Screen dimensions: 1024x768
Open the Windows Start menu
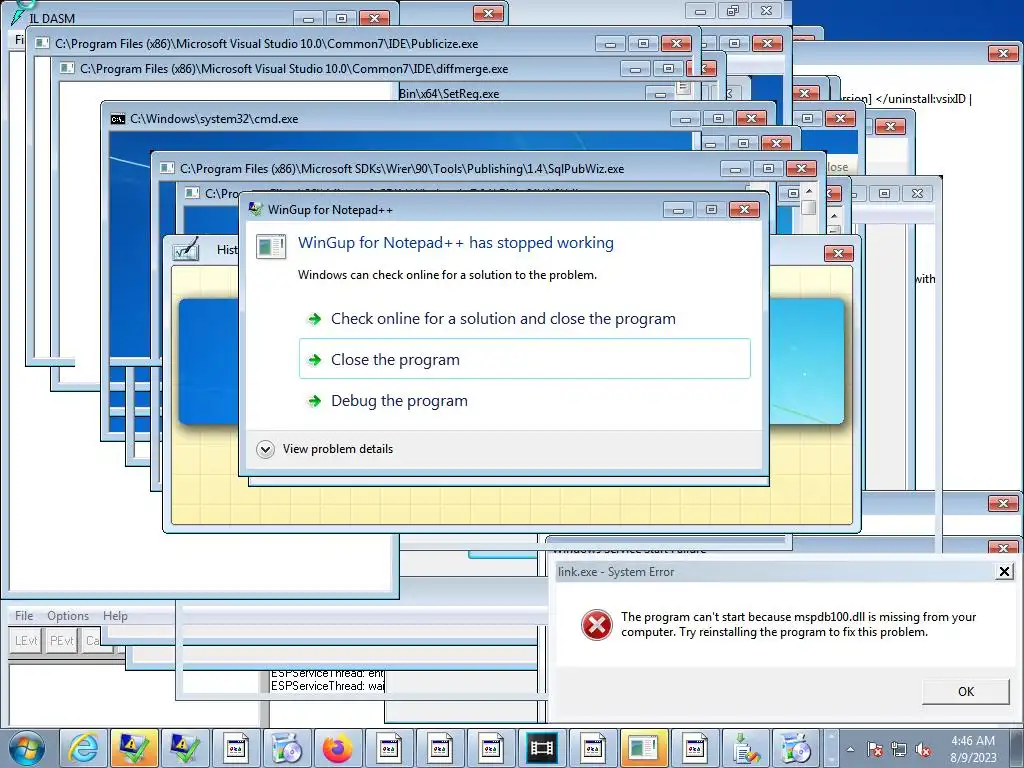pos(27,748)
